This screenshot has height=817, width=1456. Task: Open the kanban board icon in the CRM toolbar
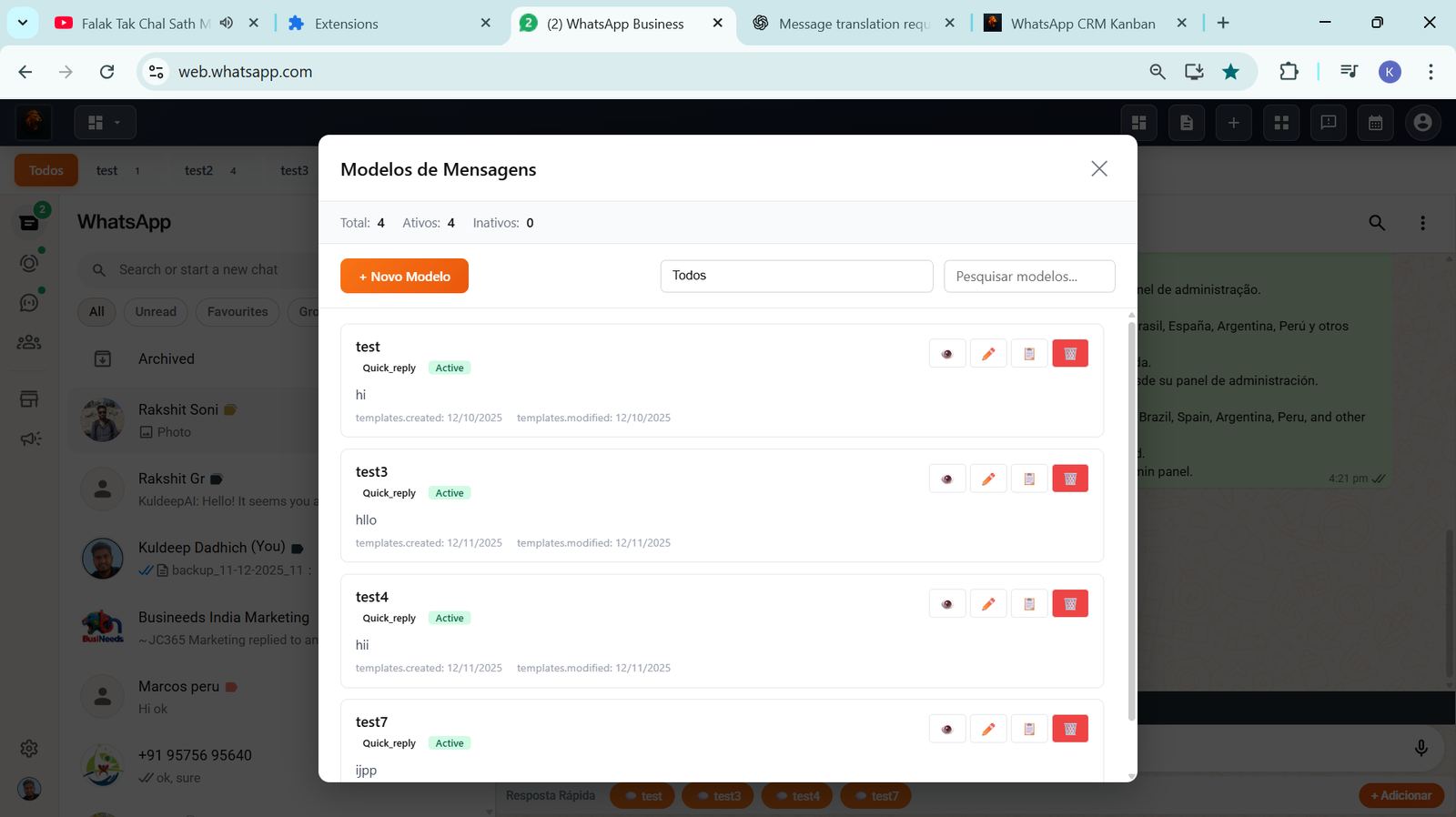click(1138, 122)
